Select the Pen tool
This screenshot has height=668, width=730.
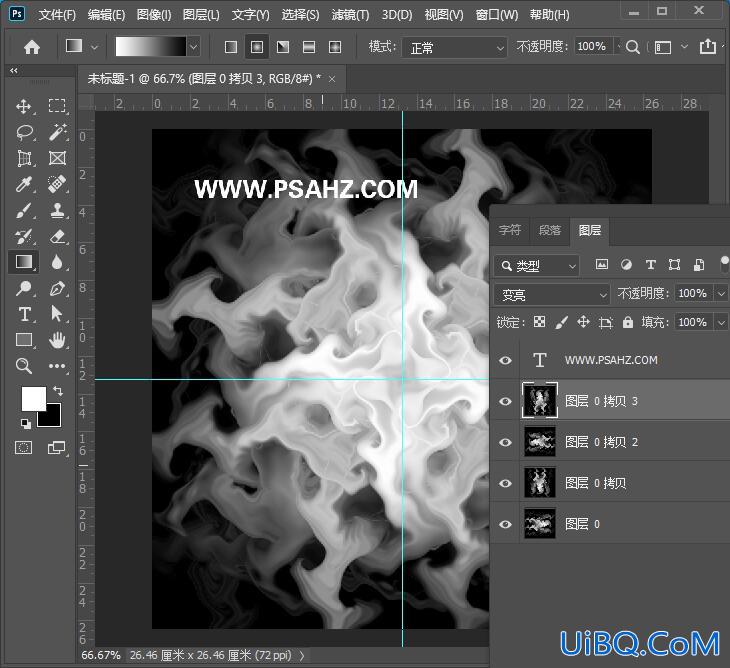pyautogui.click(x=57, y=288)
